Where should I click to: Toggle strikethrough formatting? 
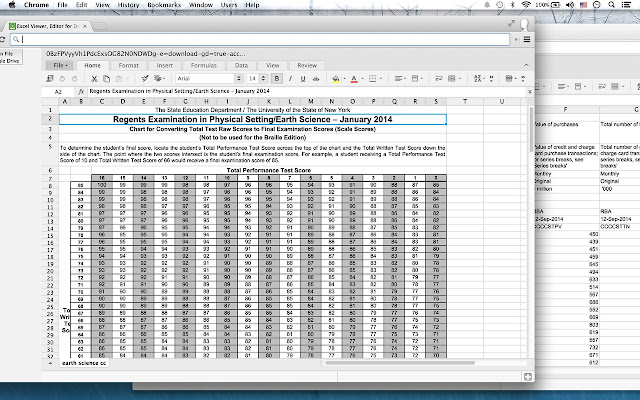pos(316,78)
